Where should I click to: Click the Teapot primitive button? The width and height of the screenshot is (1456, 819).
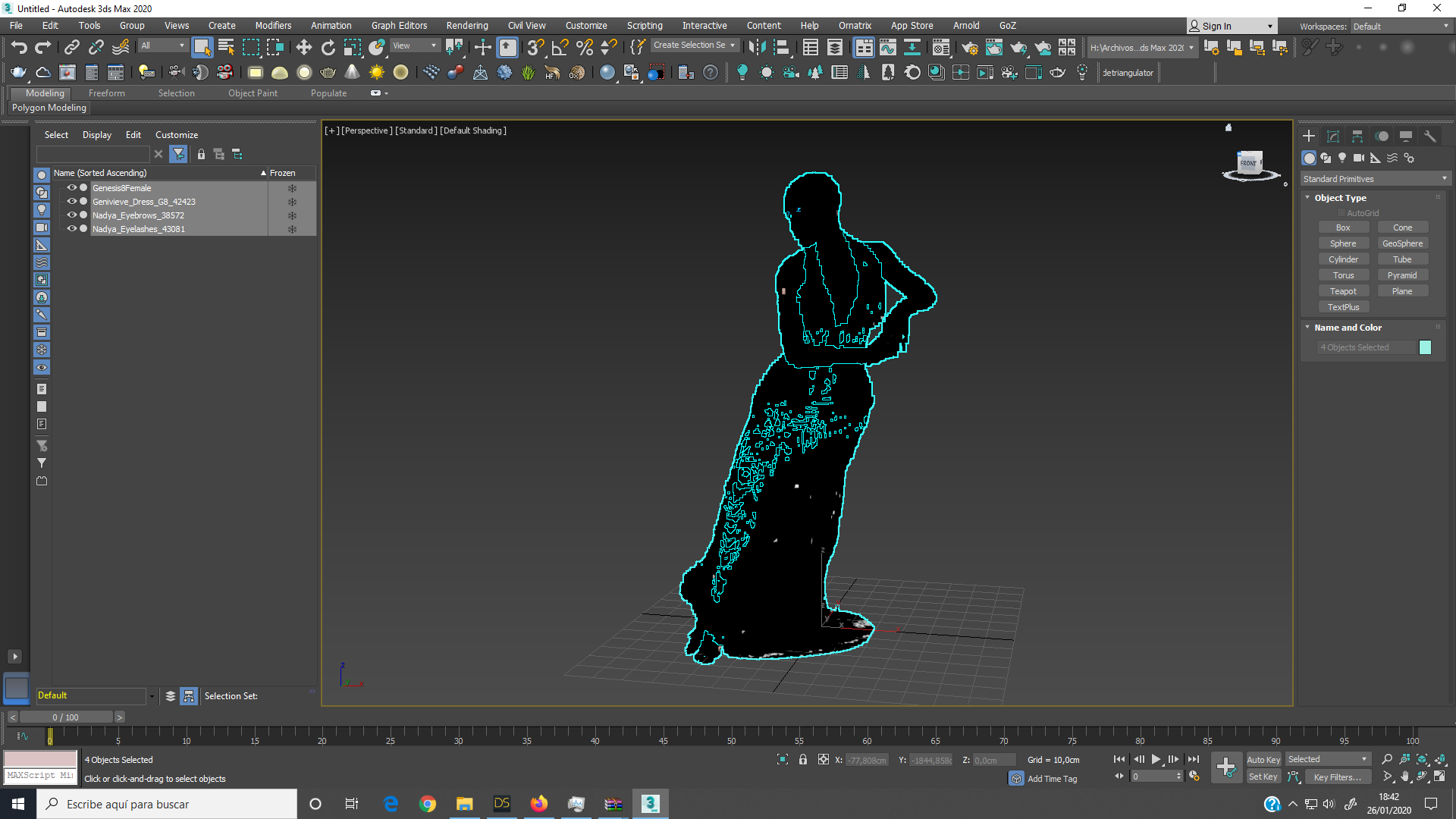click(1343, 291)
